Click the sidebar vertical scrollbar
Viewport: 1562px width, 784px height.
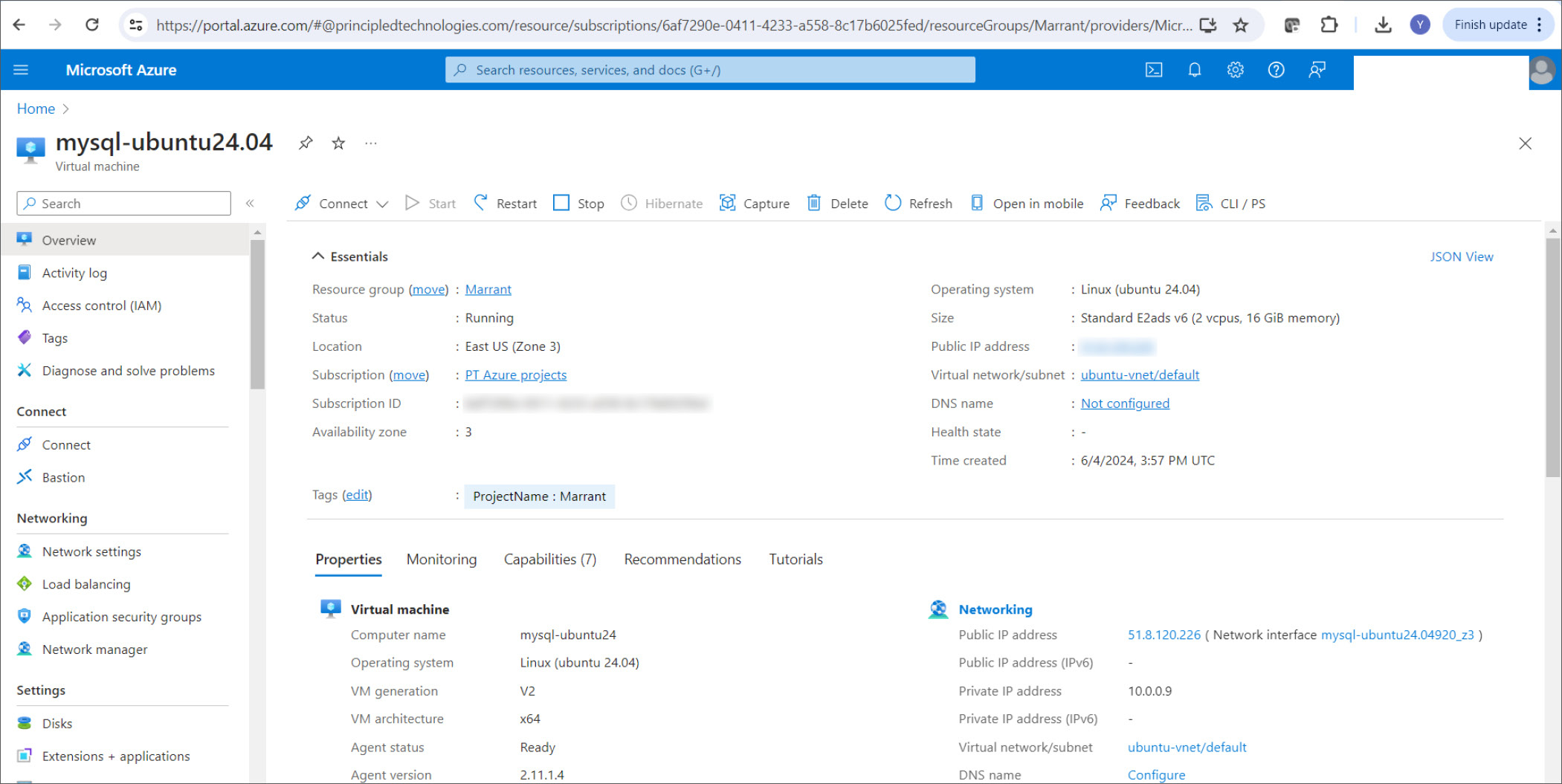coord(257,314)
